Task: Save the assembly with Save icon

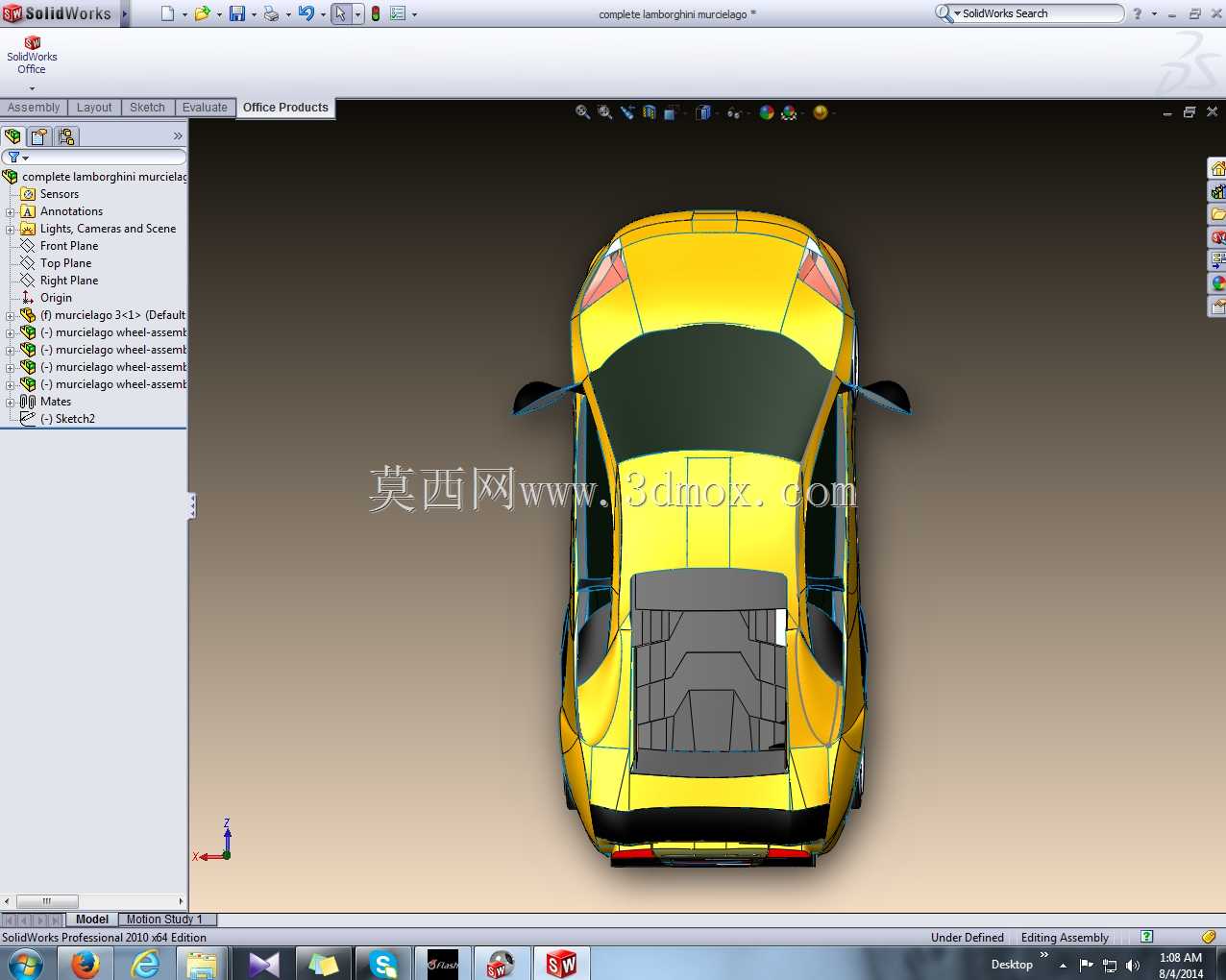Action: click(x=237, y=13)
